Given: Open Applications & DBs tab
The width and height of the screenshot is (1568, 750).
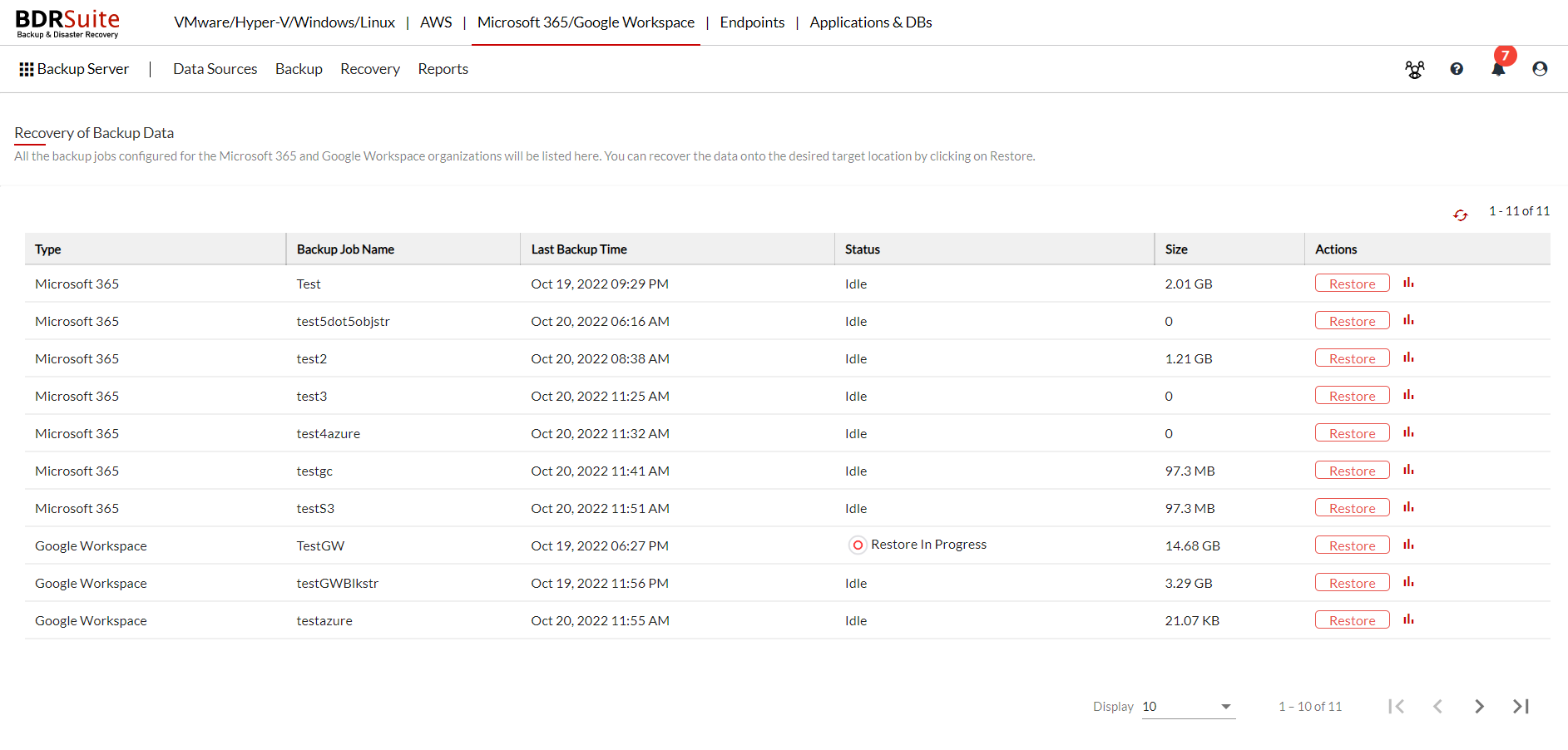Looking at the screenshot, I should (x=871, y=22).
